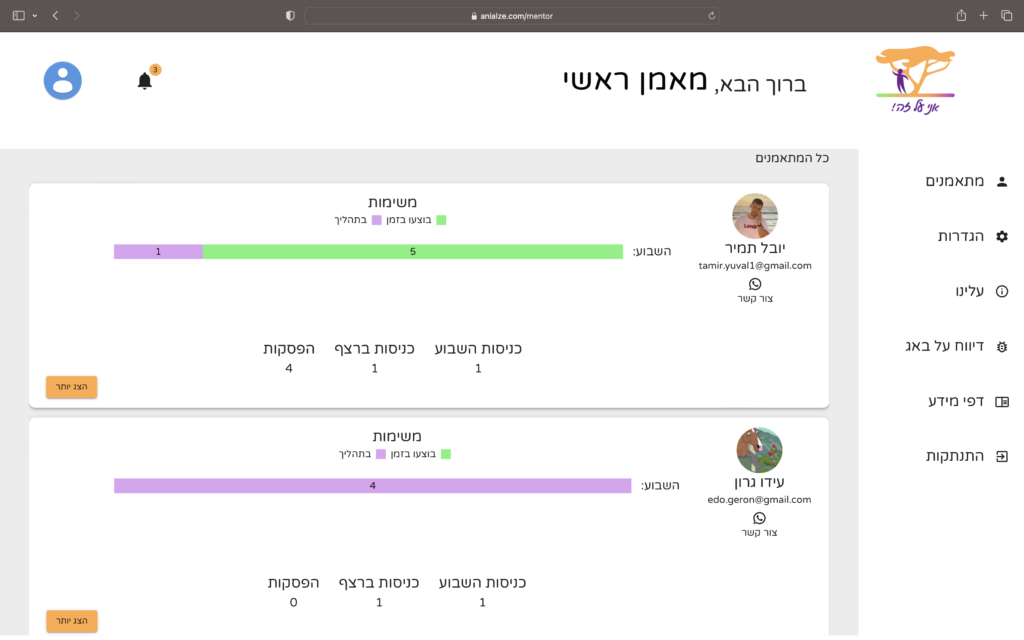Click purple in-progress bar showing 4
Image resolution: width=1024 pixels, height=640 pixels.
[372, 486]
